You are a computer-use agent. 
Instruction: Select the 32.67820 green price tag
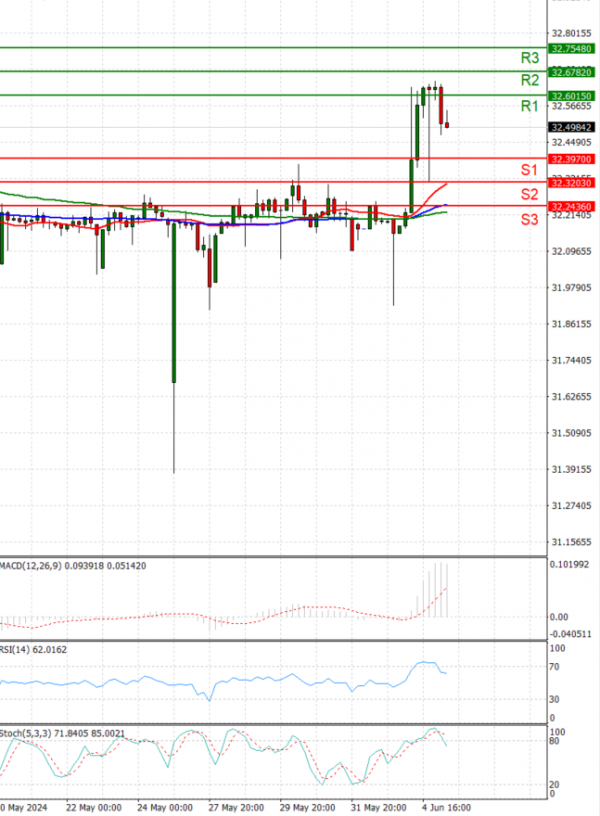[x=573, y=71]
